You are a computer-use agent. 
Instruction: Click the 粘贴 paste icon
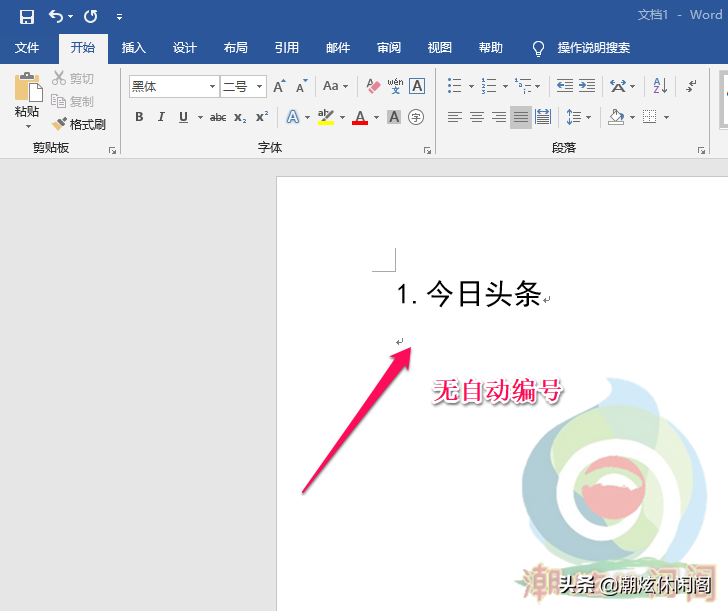pos(27,87)
